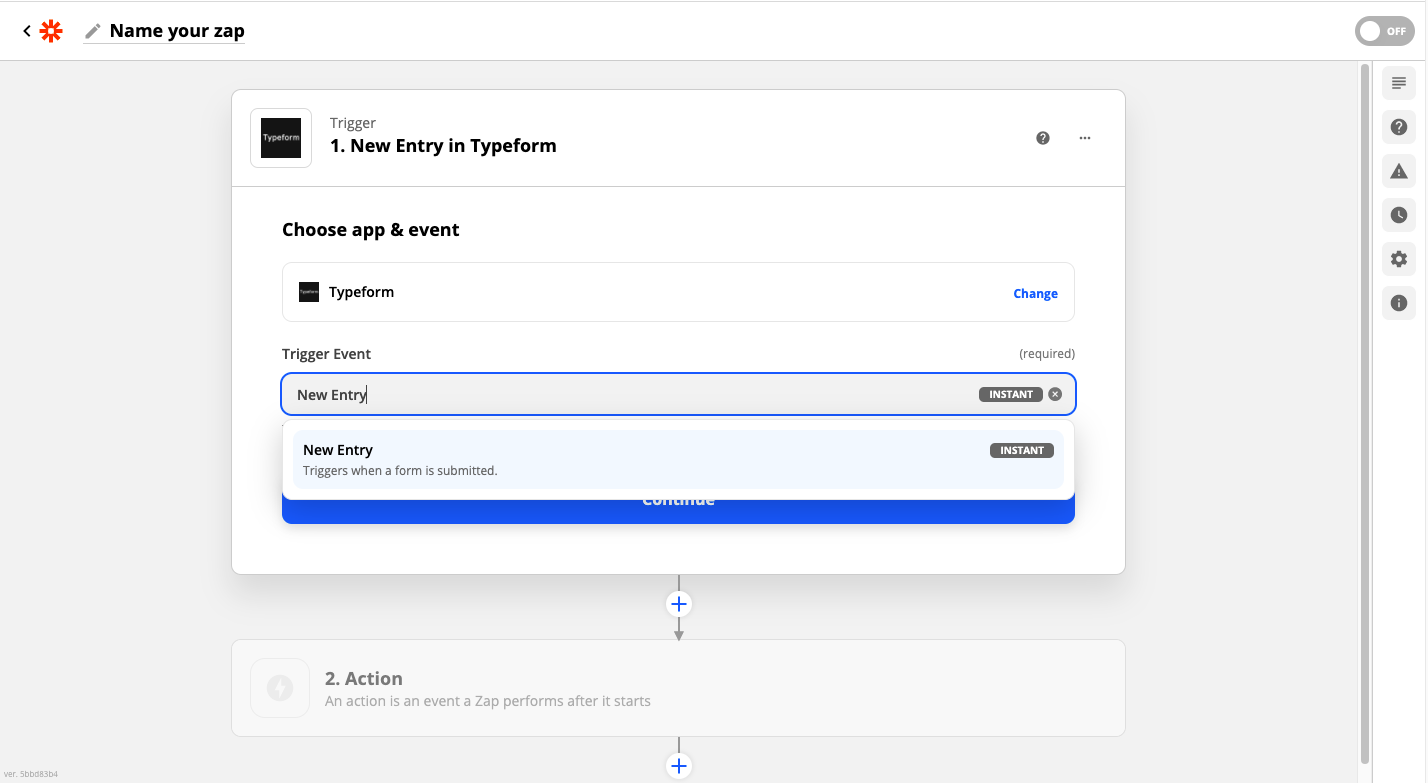
Task: Open trigger step help question mark
Action: [x=1043, y=138]
